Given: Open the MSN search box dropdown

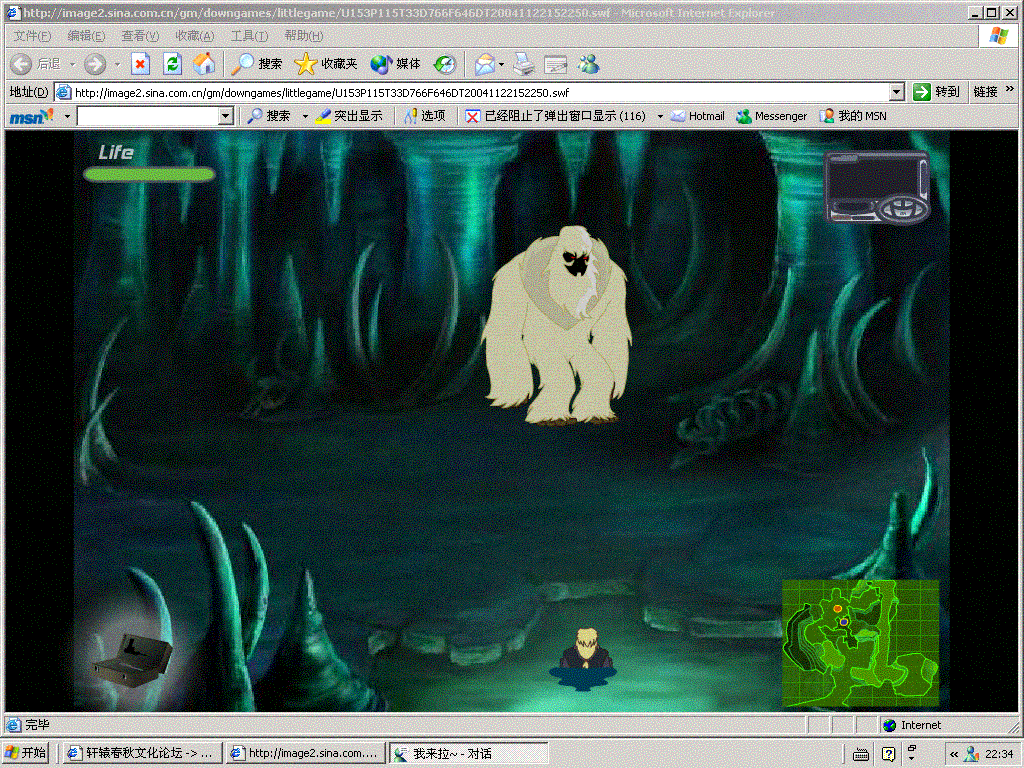Looking at the screenshot, I should [225, 116].
